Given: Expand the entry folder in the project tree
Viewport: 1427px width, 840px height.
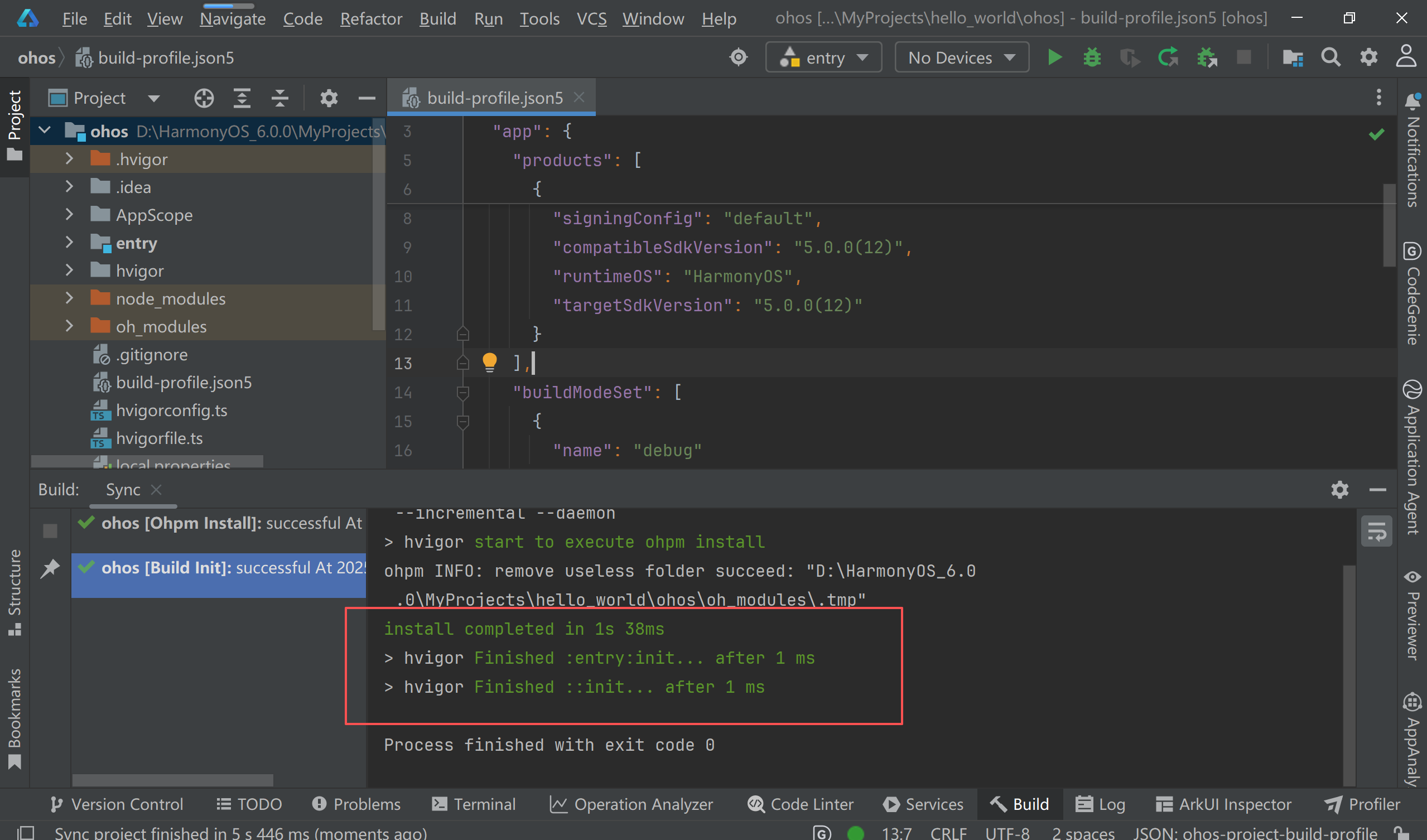Looking at the screenshot, I should (x=69, y=243).
